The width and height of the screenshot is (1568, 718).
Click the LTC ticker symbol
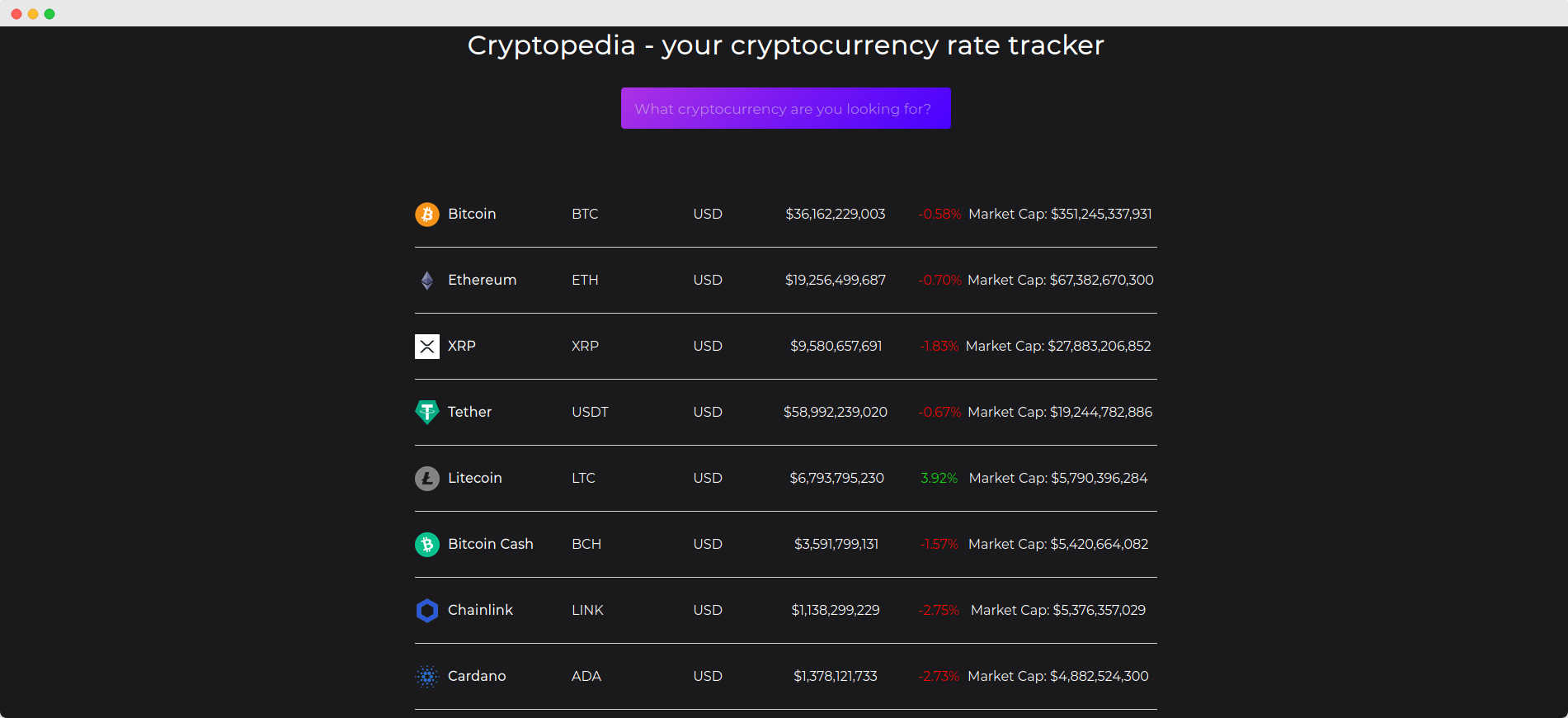(583, 478)
